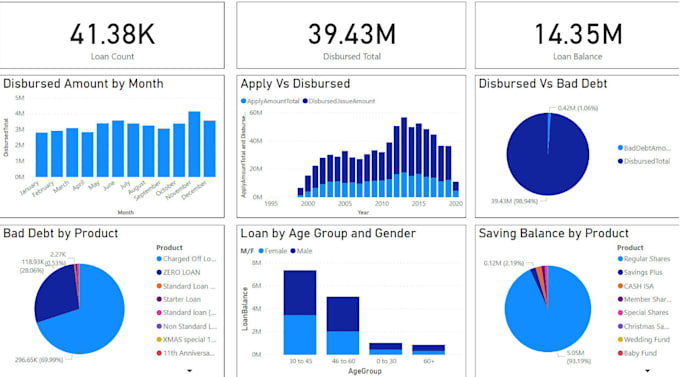The height and width of the screenshot is (377, 680).
Task: Filter by Female in gender legend
Action: (x=273, y=251)
